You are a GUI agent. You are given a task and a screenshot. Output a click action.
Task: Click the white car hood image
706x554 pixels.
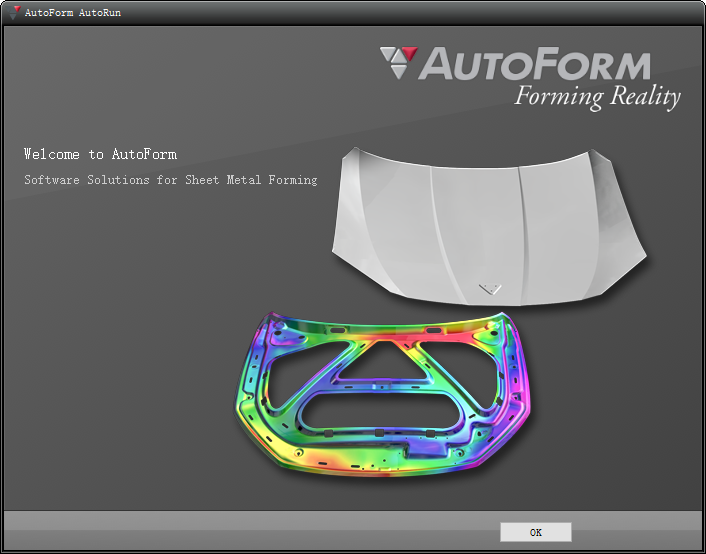[489, 227]
